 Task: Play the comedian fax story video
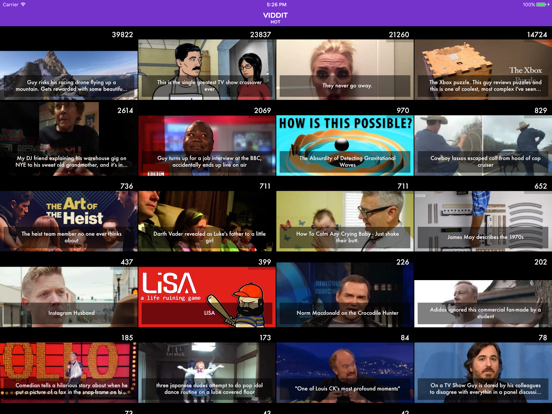click(69, 373)
